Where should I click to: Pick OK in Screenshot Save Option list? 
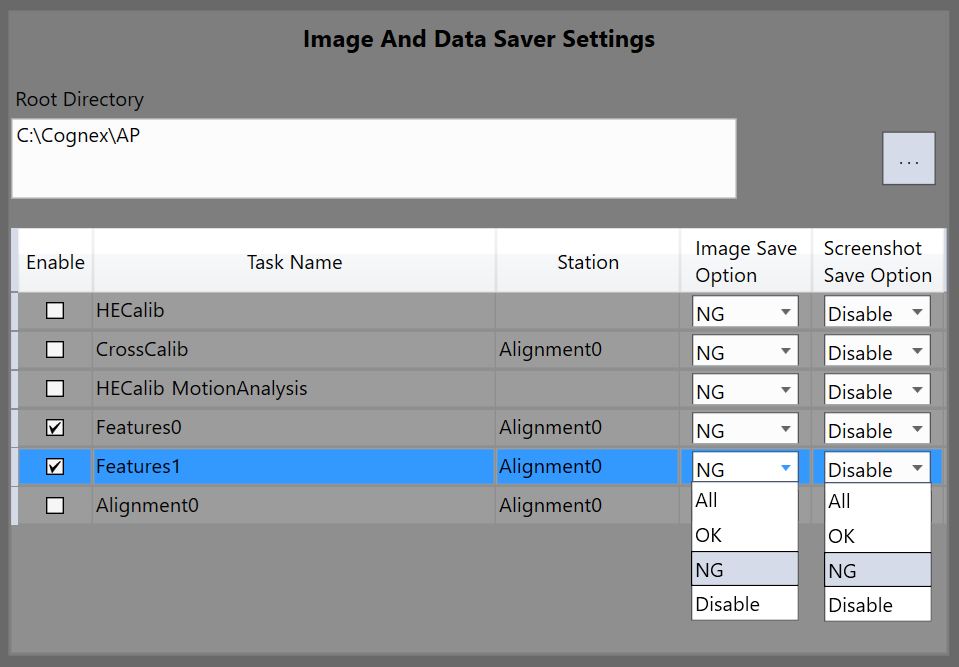tap(877, 536)
